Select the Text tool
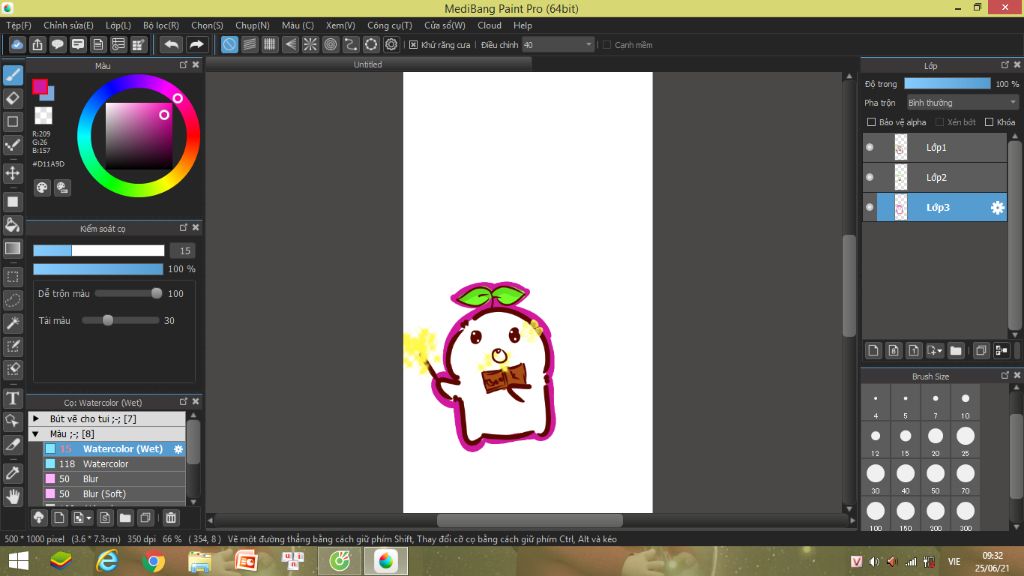 pos(12,398)
